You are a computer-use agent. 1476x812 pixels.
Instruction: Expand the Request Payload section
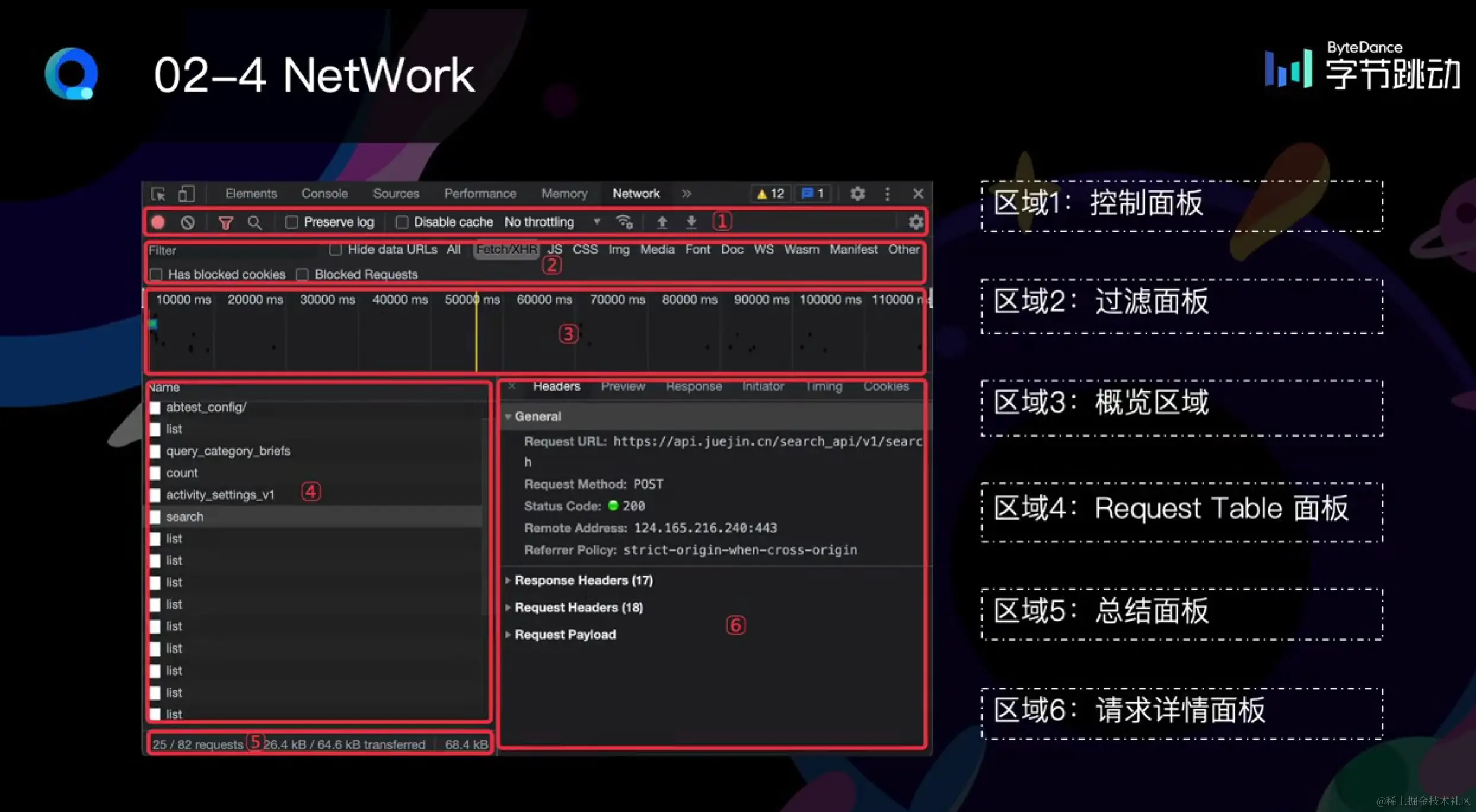[565, 634]
